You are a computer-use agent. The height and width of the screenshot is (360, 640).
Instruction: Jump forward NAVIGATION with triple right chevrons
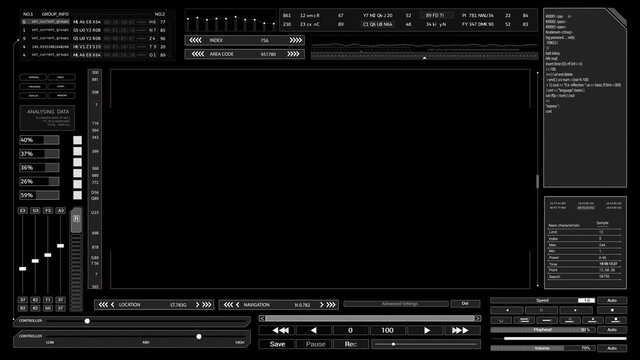(331, 304)
